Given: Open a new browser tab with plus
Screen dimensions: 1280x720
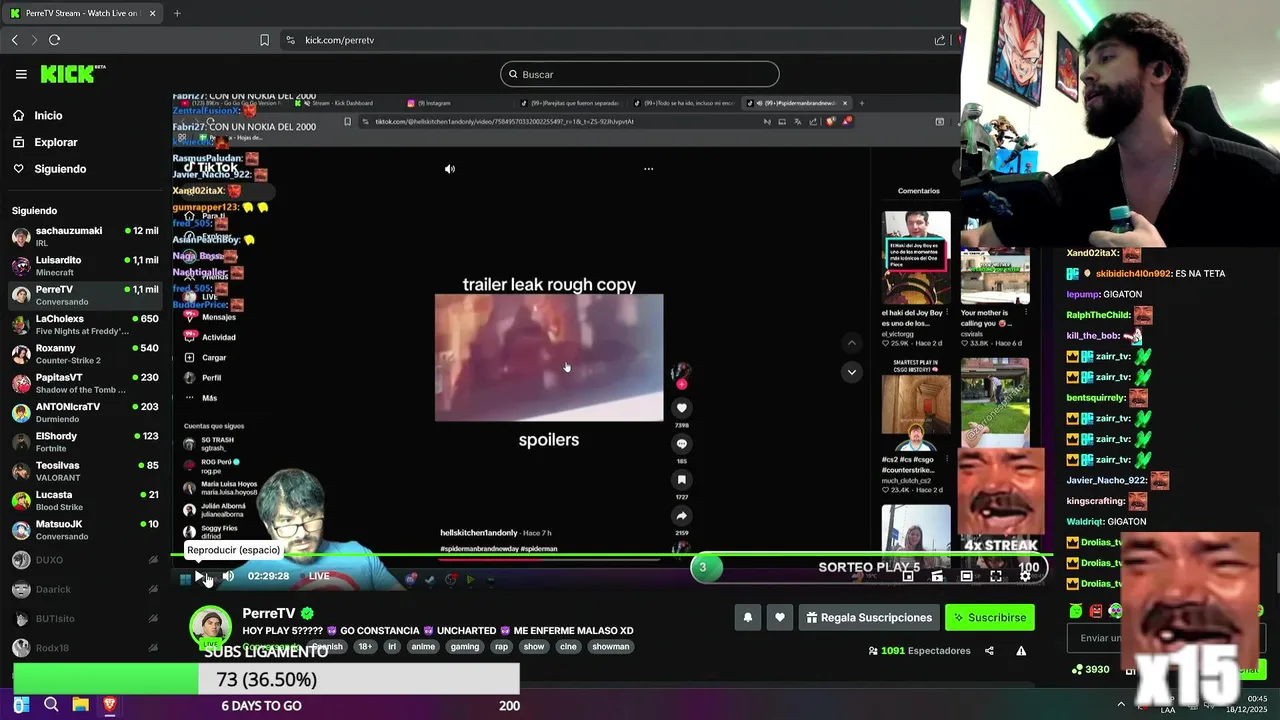Looking at the screenshot, I should pos(177,13).
